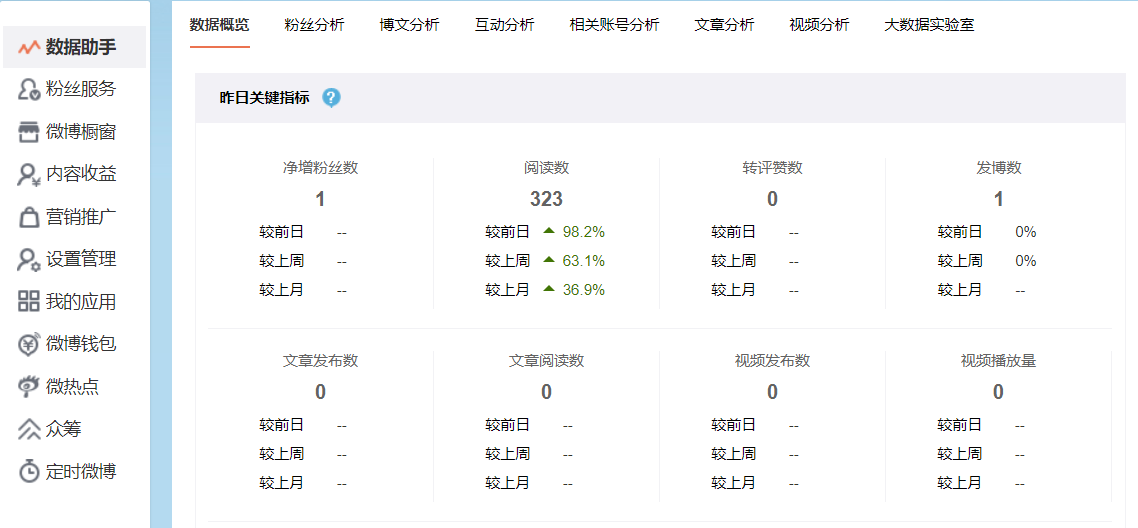The width and height of the screenshot is (1138, 528).
Task: Click the 内容收益 icon in sidebar
Action: [29, 175]
